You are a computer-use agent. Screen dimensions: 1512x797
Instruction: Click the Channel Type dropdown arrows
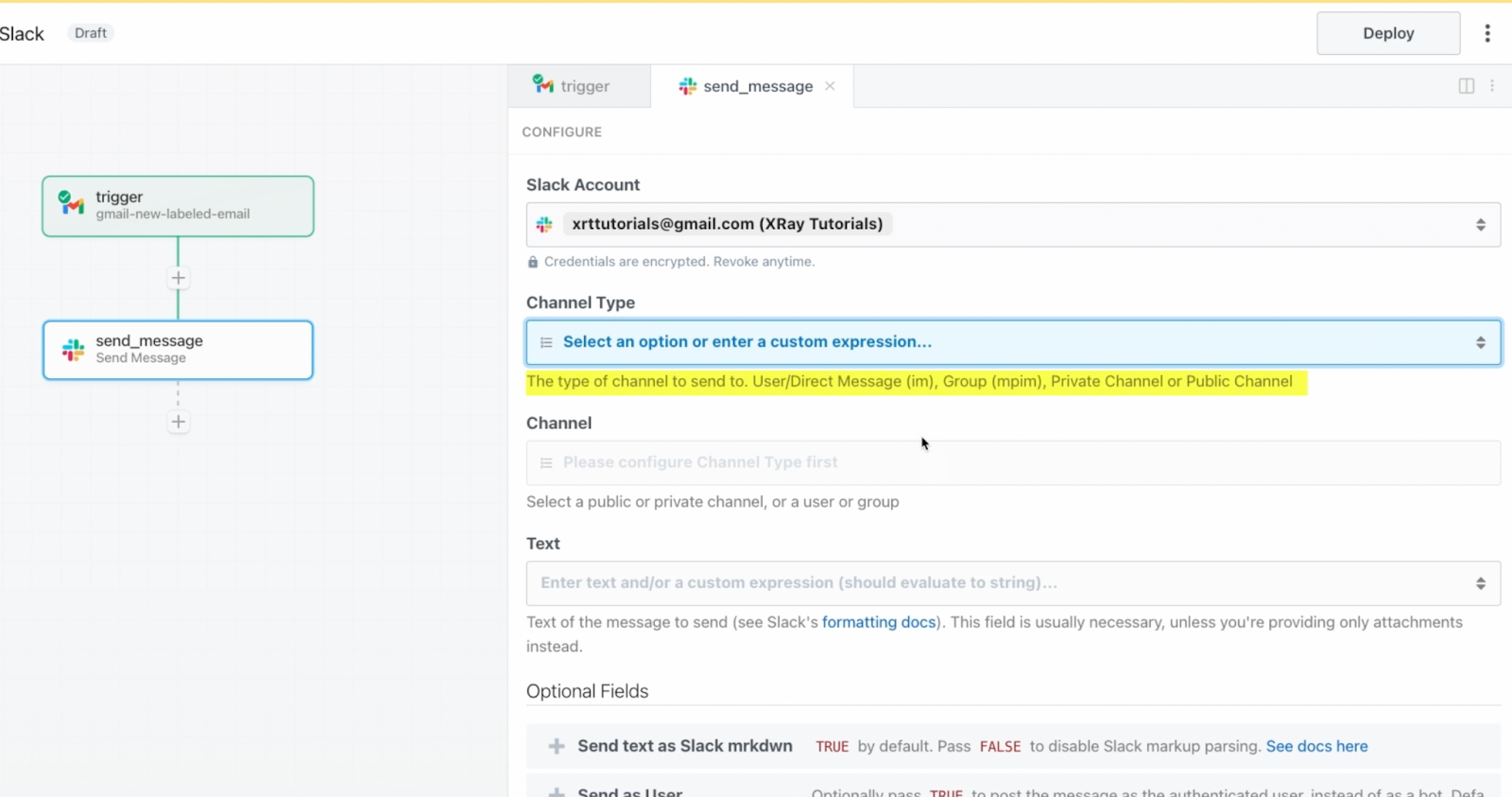coord(1481,342)
